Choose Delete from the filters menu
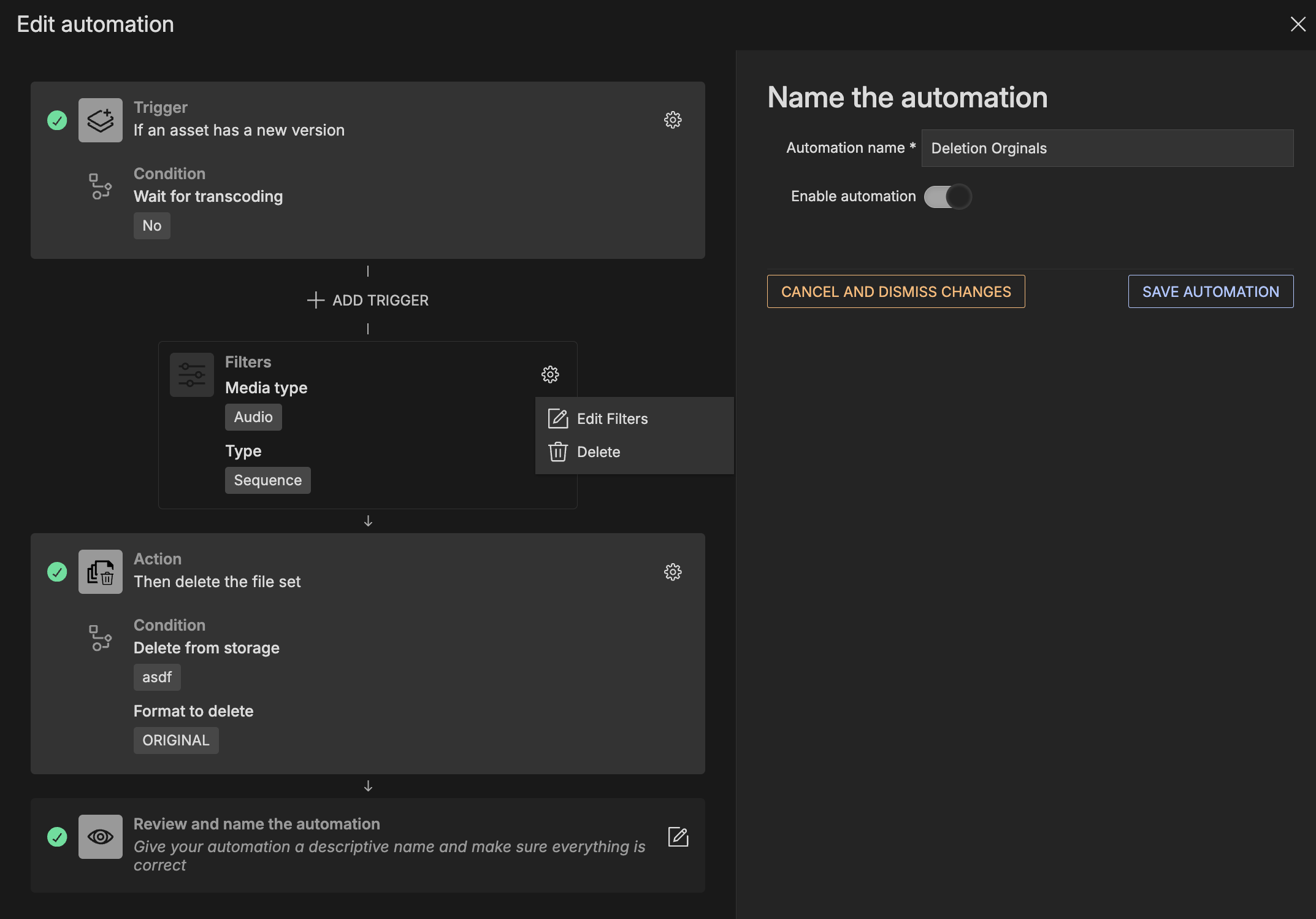 598,452
